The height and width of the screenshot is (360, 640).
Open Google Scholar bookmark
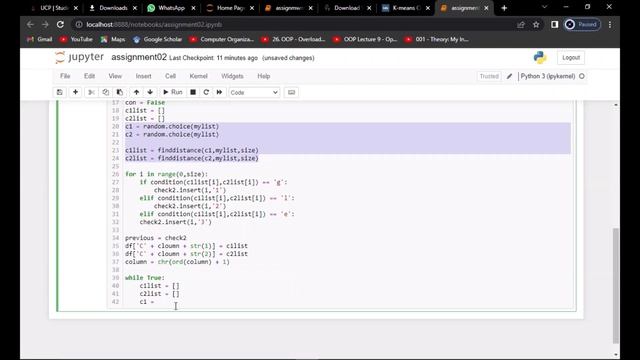tap(158, 40)
